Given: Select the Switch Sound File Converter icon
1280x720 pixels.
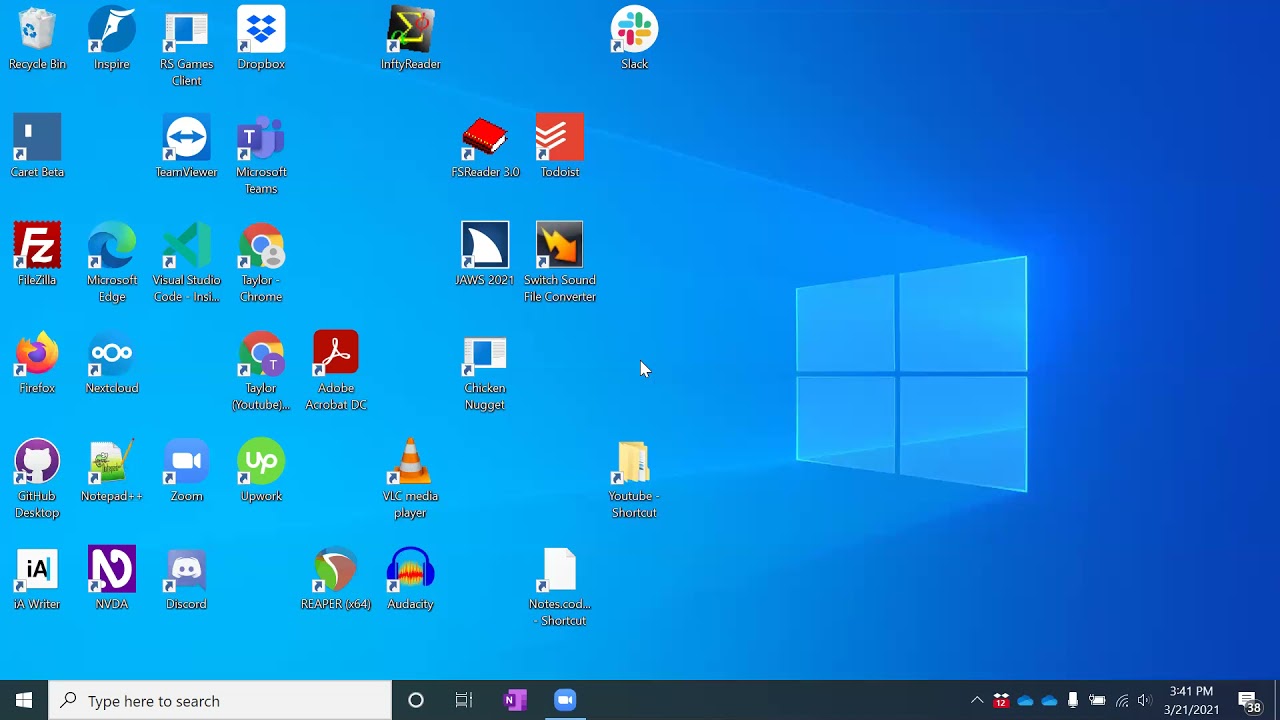Looking at the screenshot, I should click(559, 264).
